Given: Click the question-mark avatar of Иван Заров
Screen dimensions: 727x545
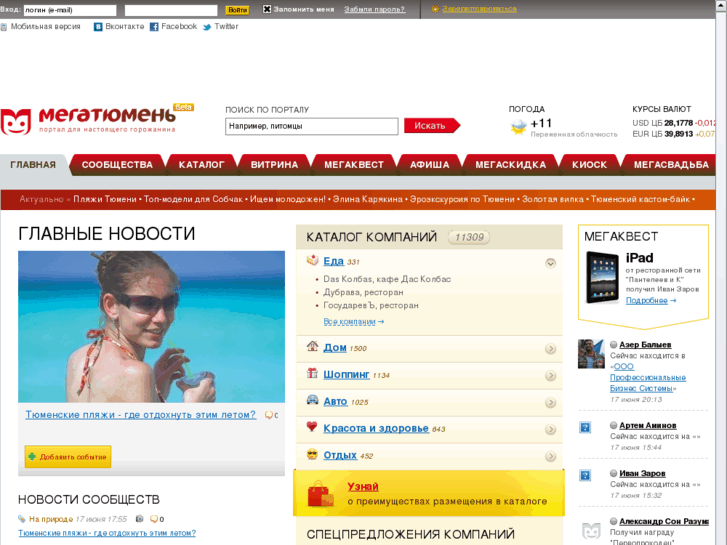Looking at the screenshot, I should click(585, 475).
